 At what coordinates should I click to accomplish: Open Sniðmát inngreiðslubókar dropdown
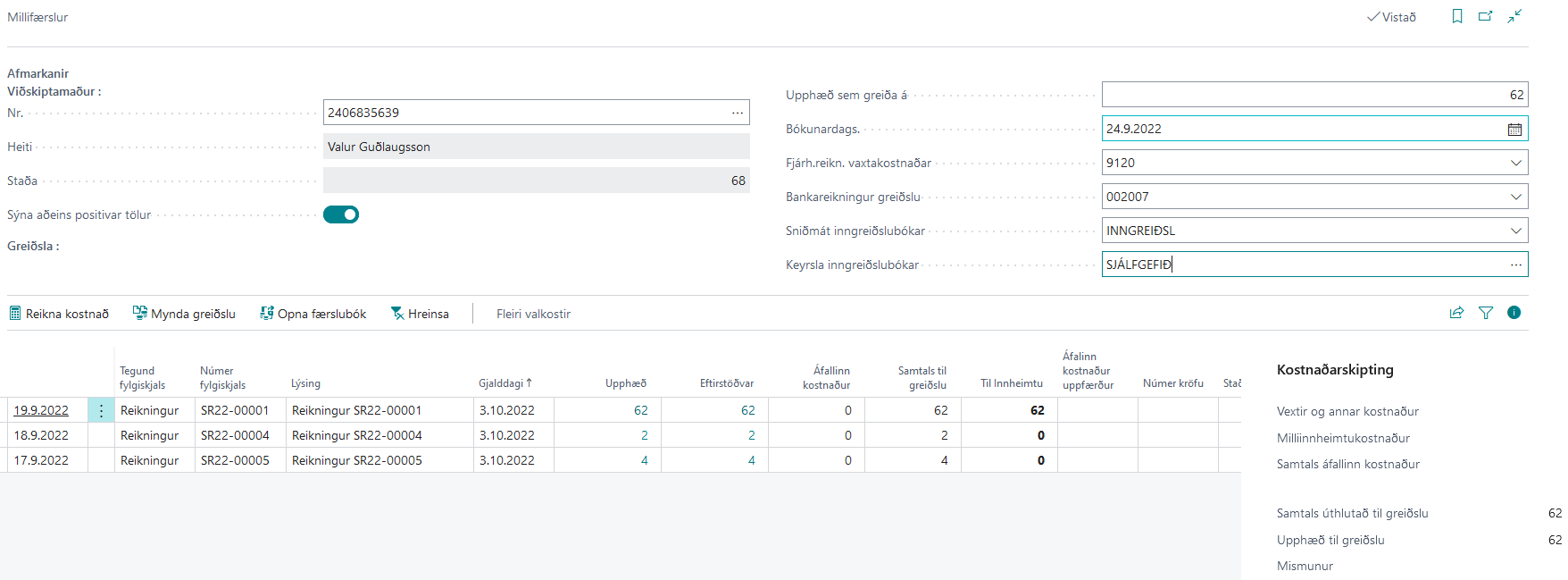coord(1515,231)
